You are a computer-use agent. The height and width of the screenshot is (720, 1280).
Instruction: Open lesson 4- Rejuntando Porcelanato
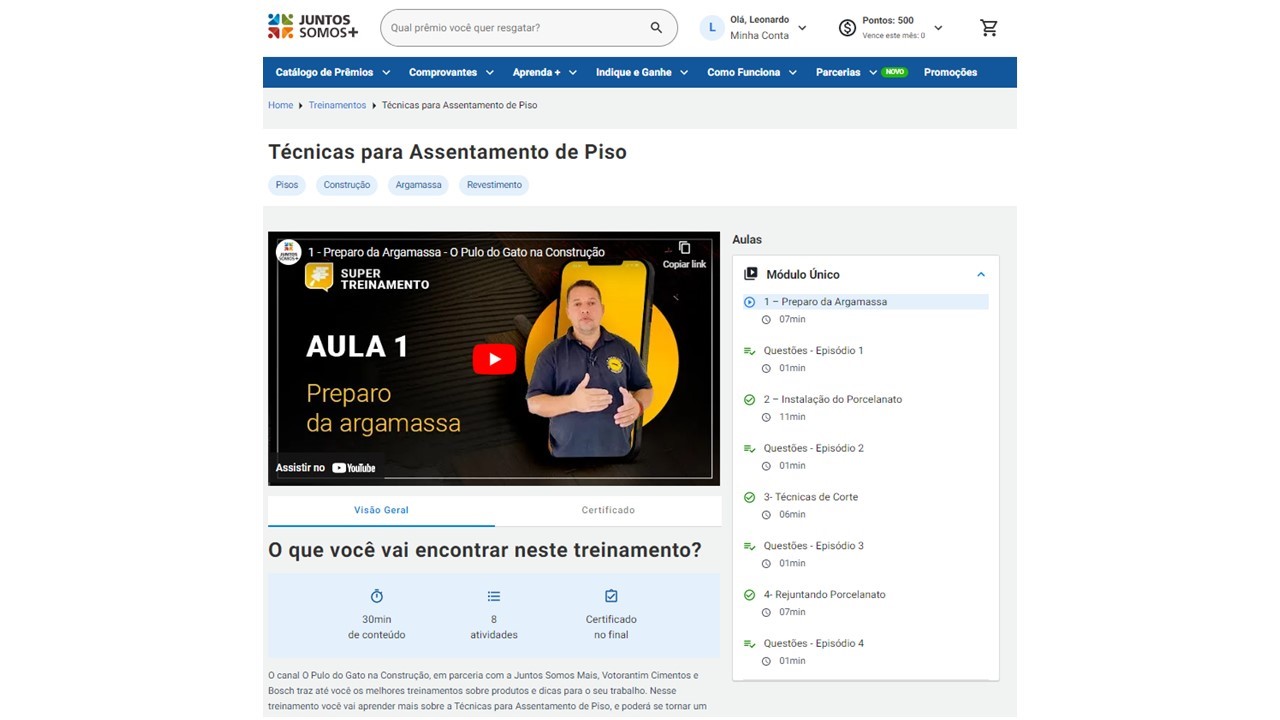tap(825, 595)
